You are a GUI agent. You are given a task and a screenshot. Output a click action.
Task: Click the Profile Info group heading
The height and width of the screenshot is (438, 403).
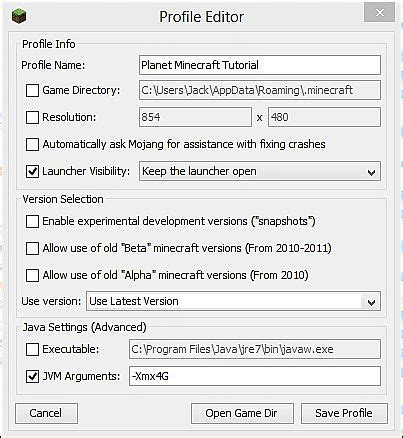[x=49, y=44]
